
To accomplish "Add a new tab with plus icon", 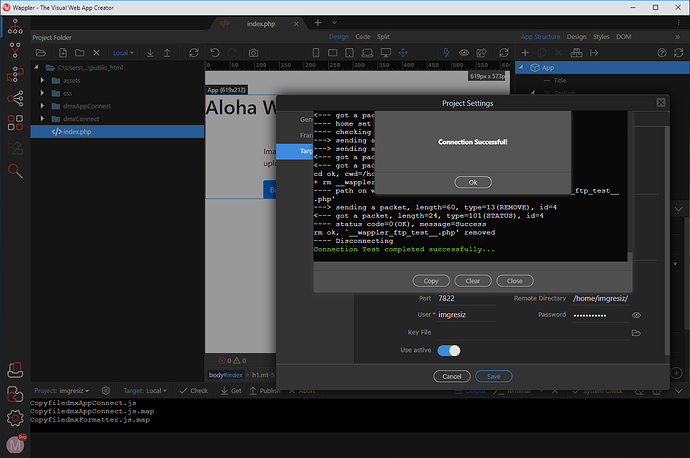I will click(318, 23).
